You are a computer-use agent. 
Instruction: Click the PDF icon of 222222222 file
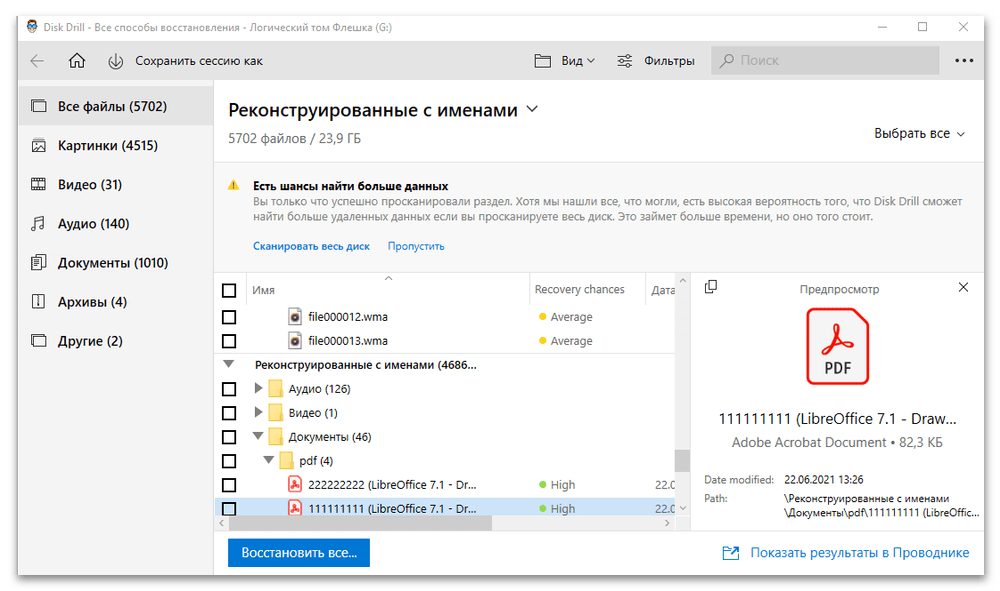tap(295, 484)
